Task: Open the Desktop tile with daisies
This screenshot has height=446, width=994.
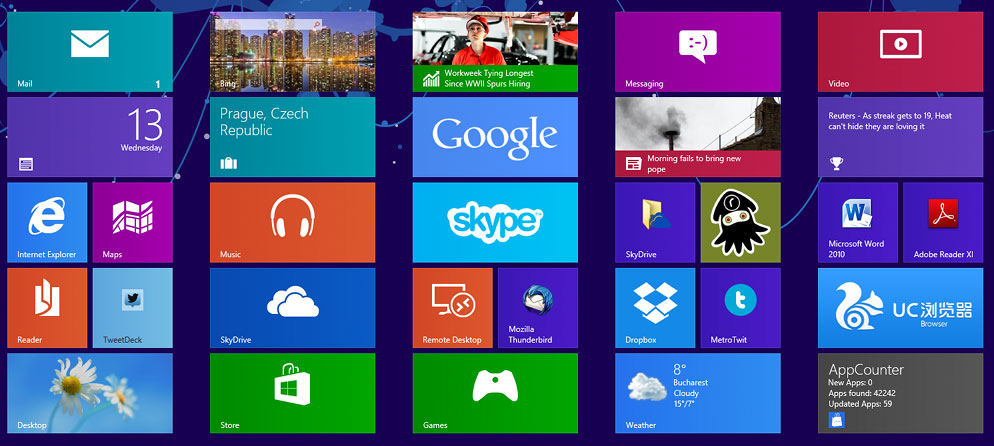Action: [89, 392]
